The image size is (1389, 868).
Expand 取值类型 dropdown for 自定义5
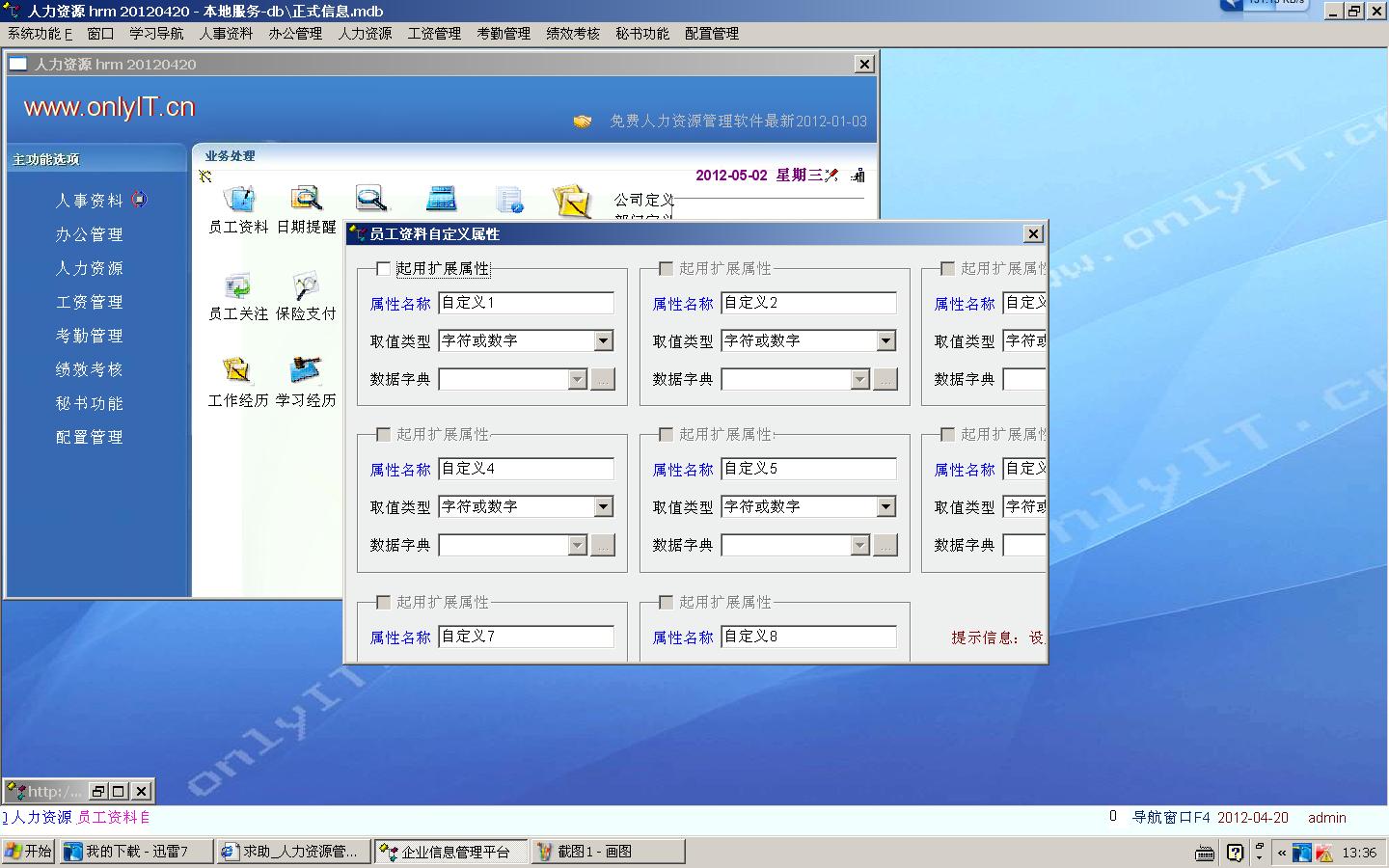point(885,506)
